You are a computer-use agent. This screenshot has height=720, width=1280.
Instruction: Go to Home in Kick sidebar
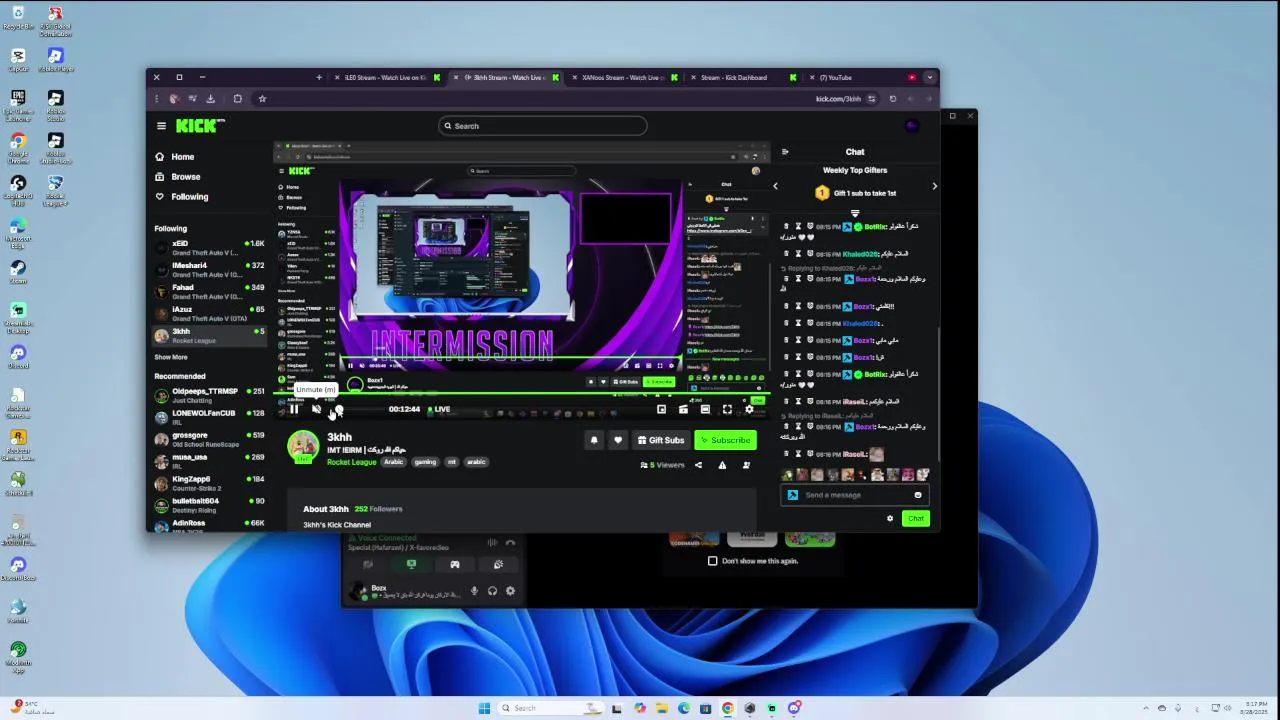182,157
